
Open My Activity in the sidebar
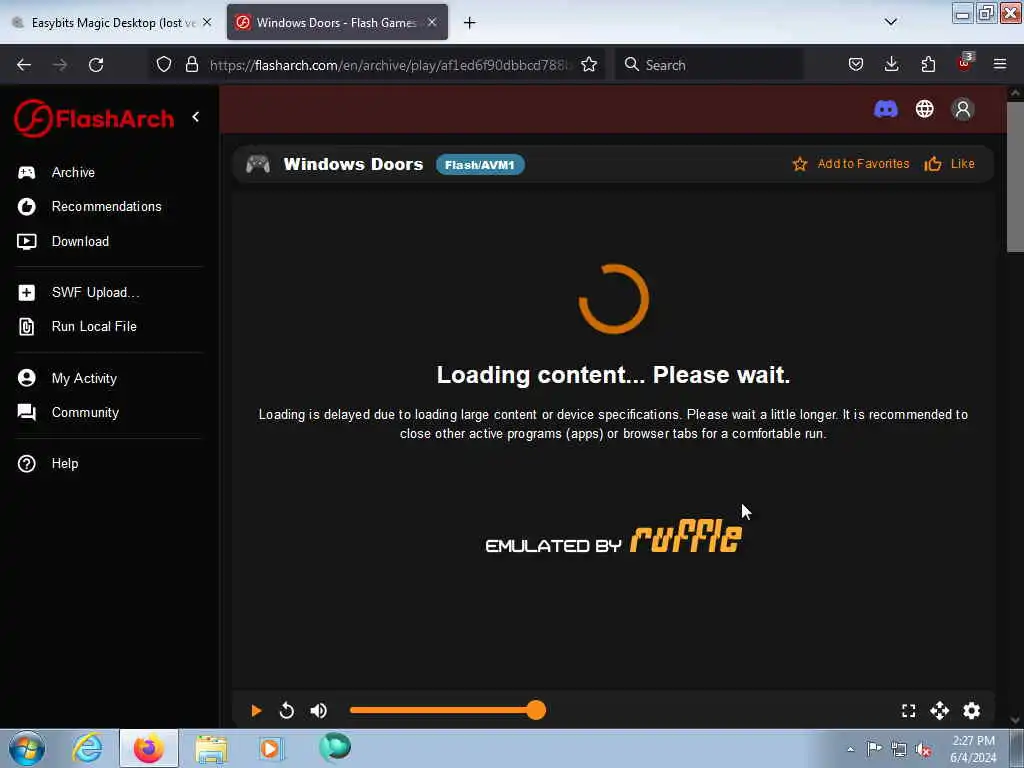point(67,378)
